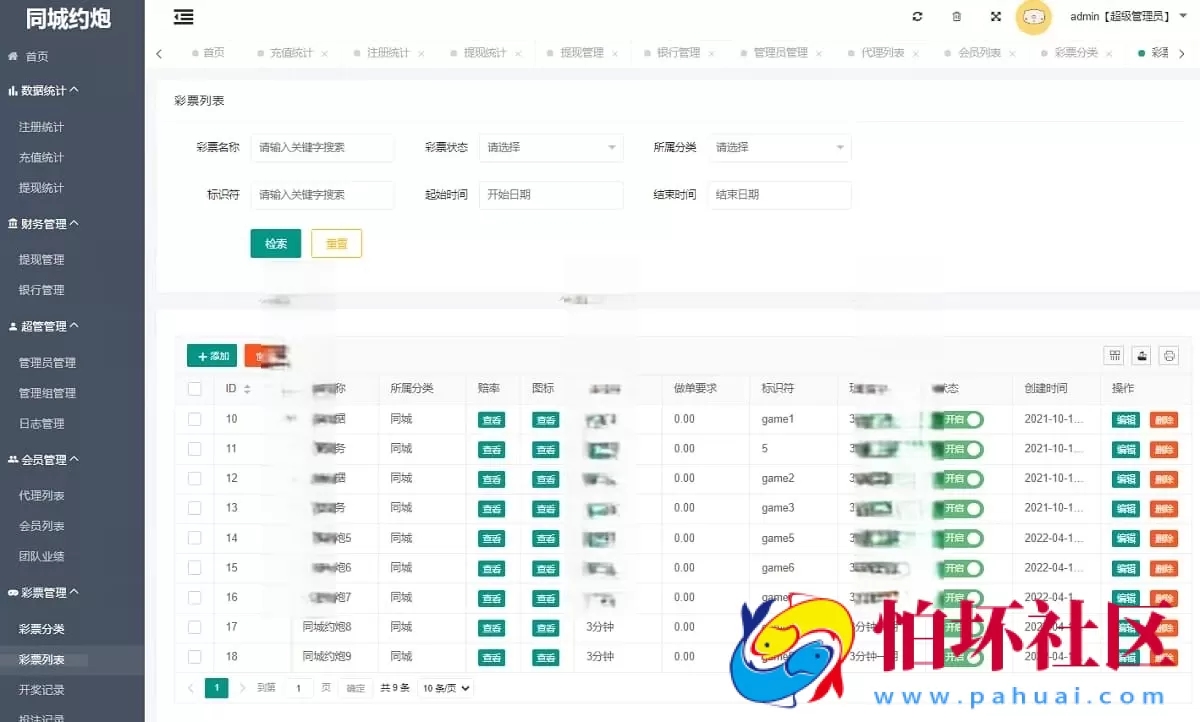
Task: Turn off the 开启 status switch for row 10
Action: [x=959, y=419]
